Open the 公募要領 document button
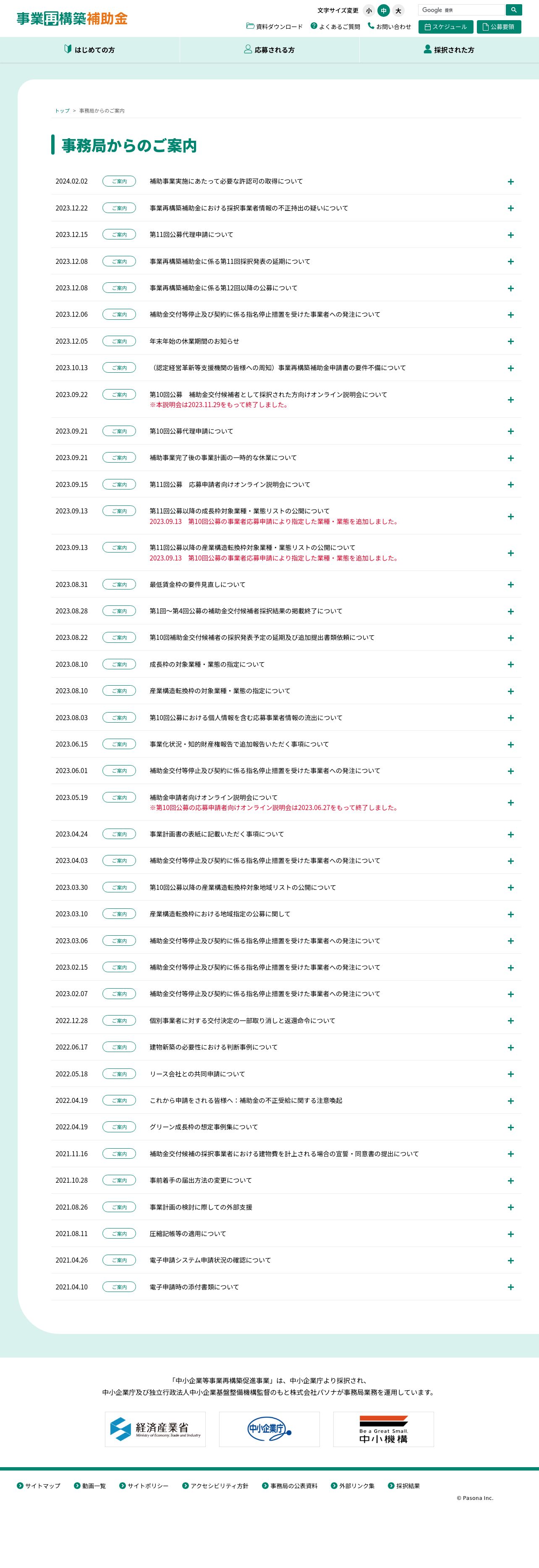This screenshot has height=1568, width=539. [499, 27]
